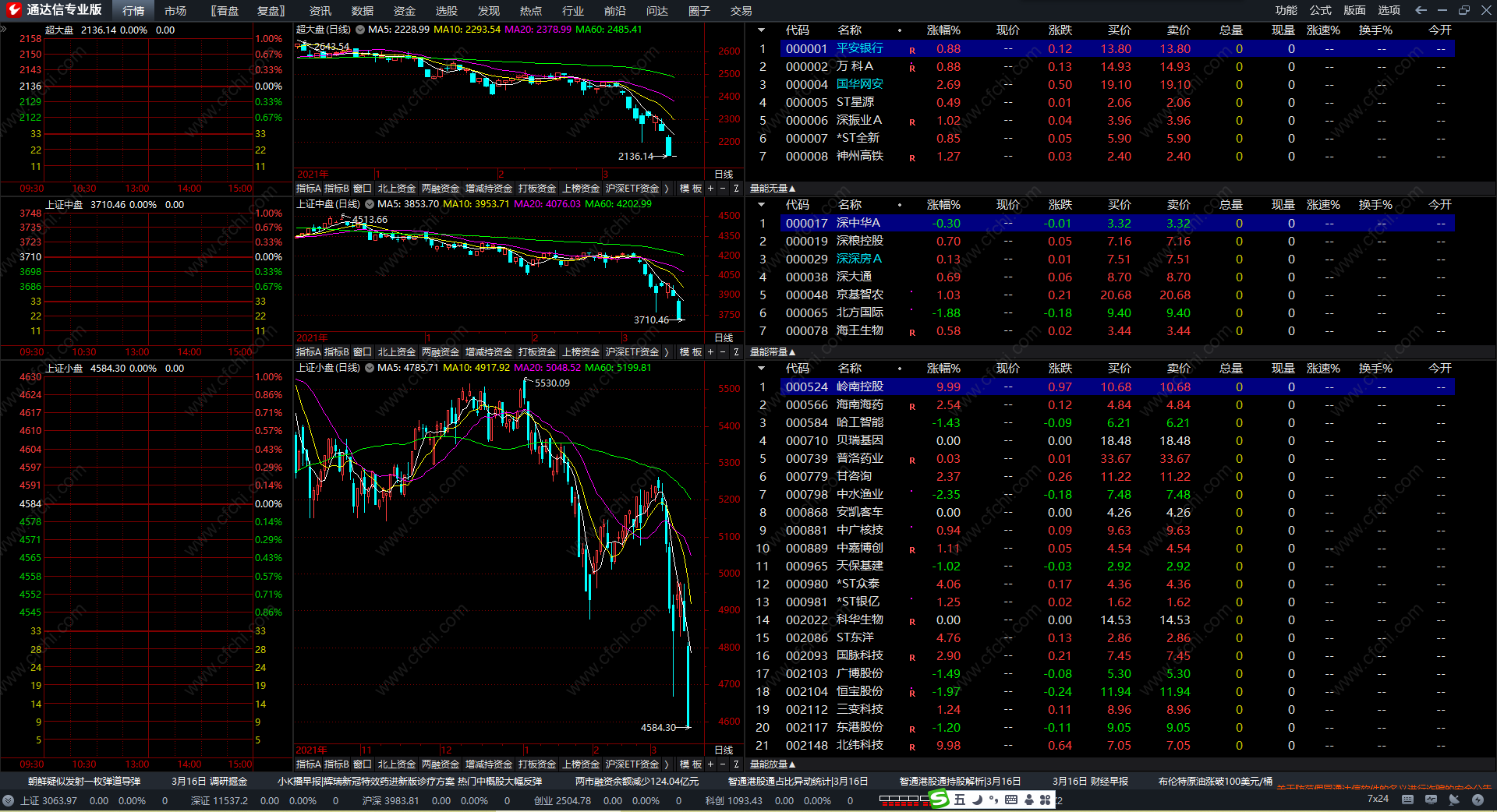Open the dropdown arrow beside 代码 in middle list
This screenshot has height=812, width=1497.
(761, 205)
